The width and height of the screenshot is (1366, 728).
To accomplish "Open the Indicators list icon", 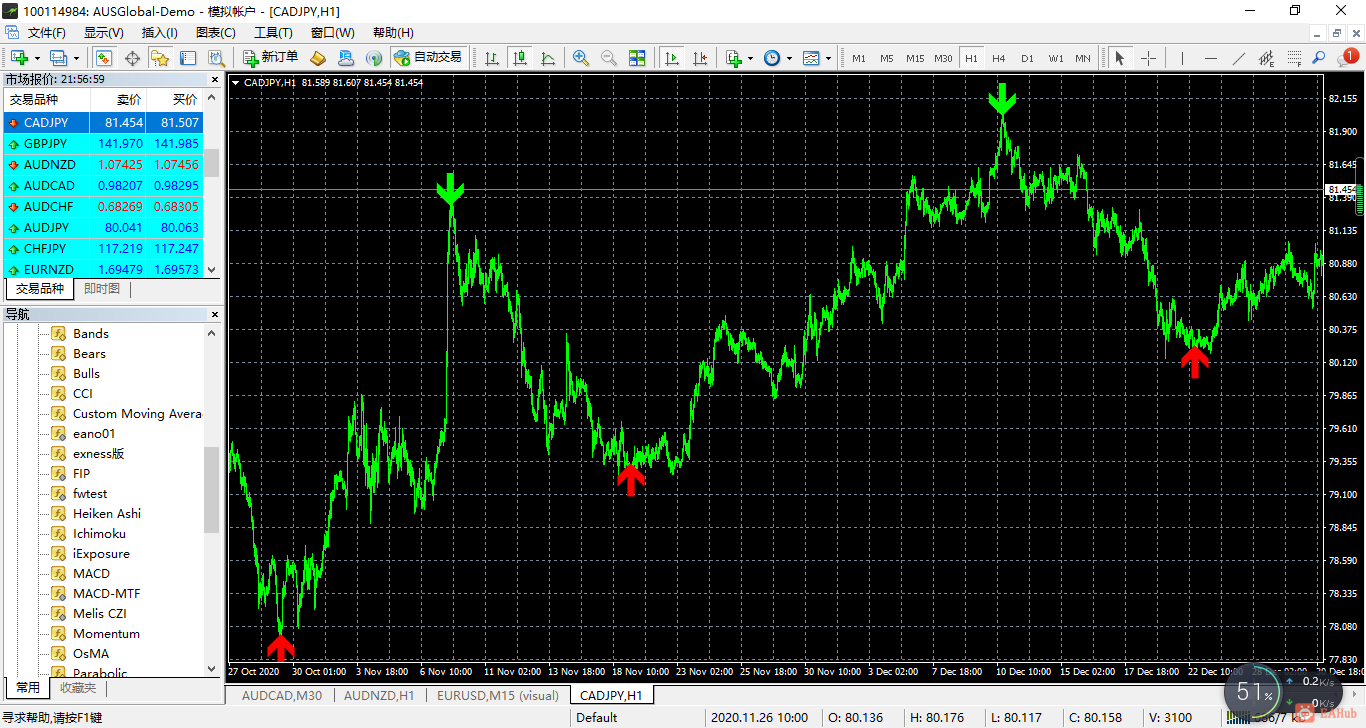I will point(733,58).
